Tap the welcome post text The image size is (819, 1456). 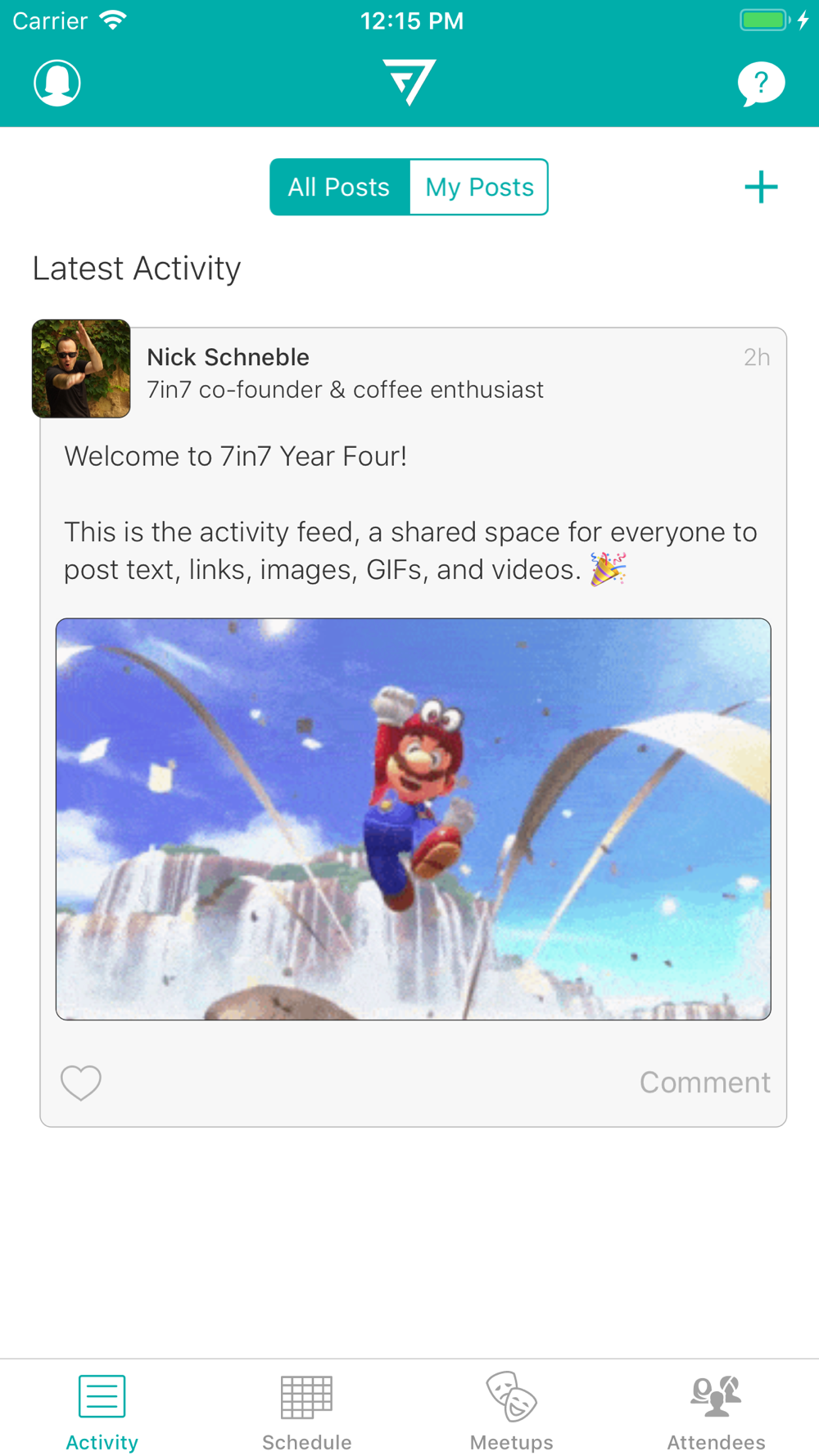coord(412,513)
